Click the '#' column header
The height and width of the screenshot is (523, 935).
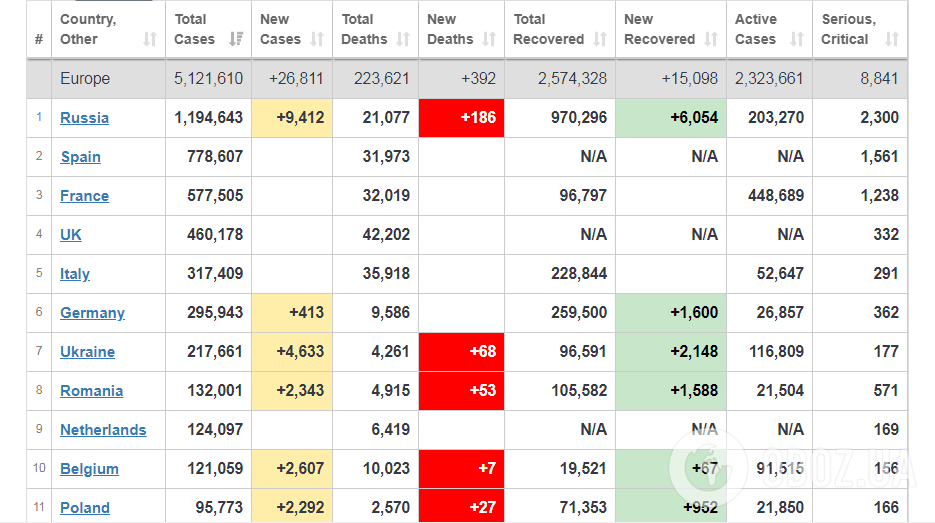point(39,39)
